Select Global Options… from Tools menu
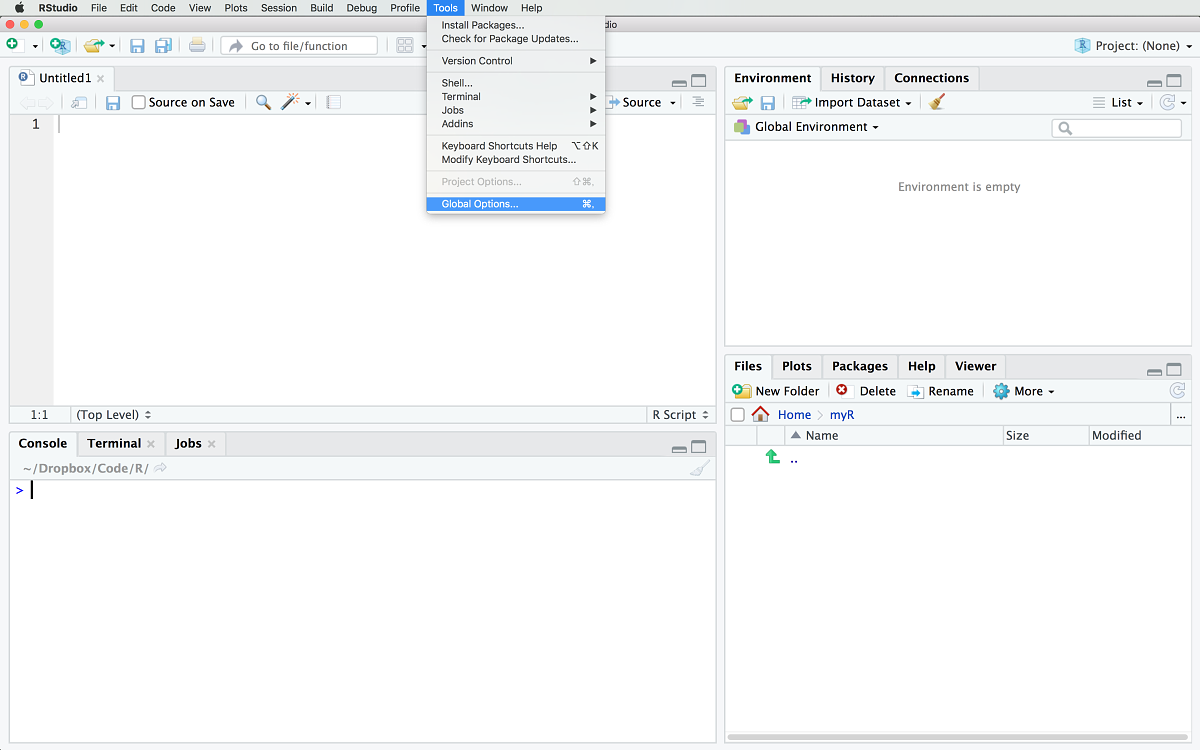Image resolution: width=1200 pixels, height=750 pixels. click(480, 204)
